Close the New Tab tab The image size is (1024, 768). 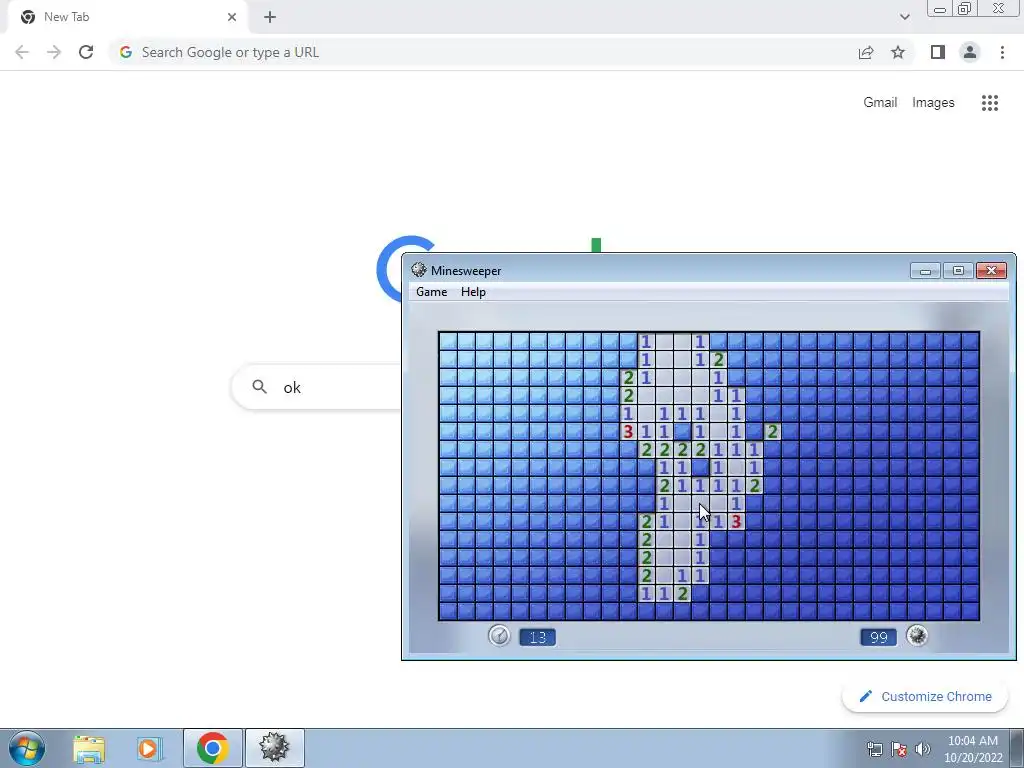click(232, 17)
